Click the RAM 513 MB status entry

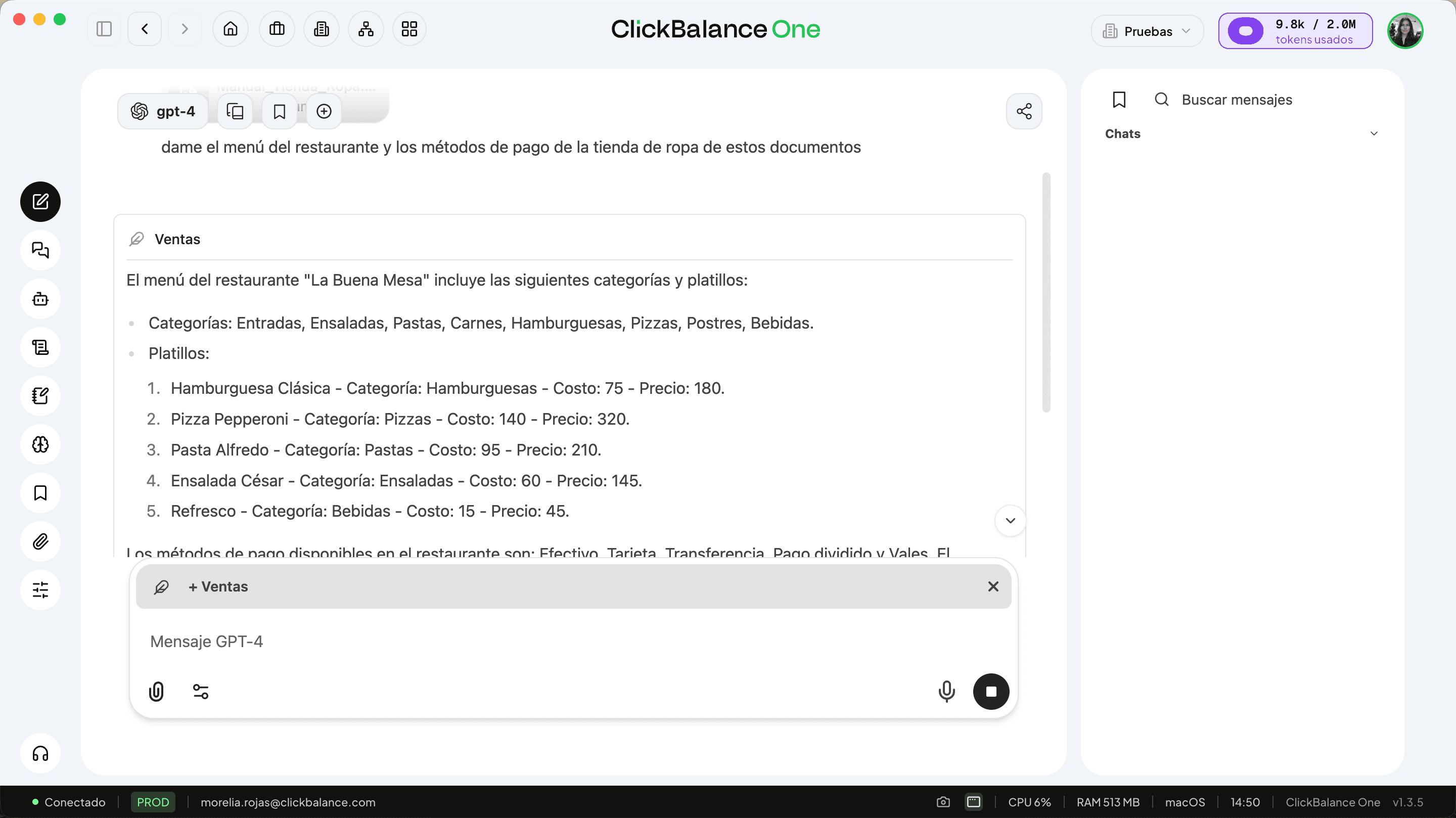pos(1108,802)
